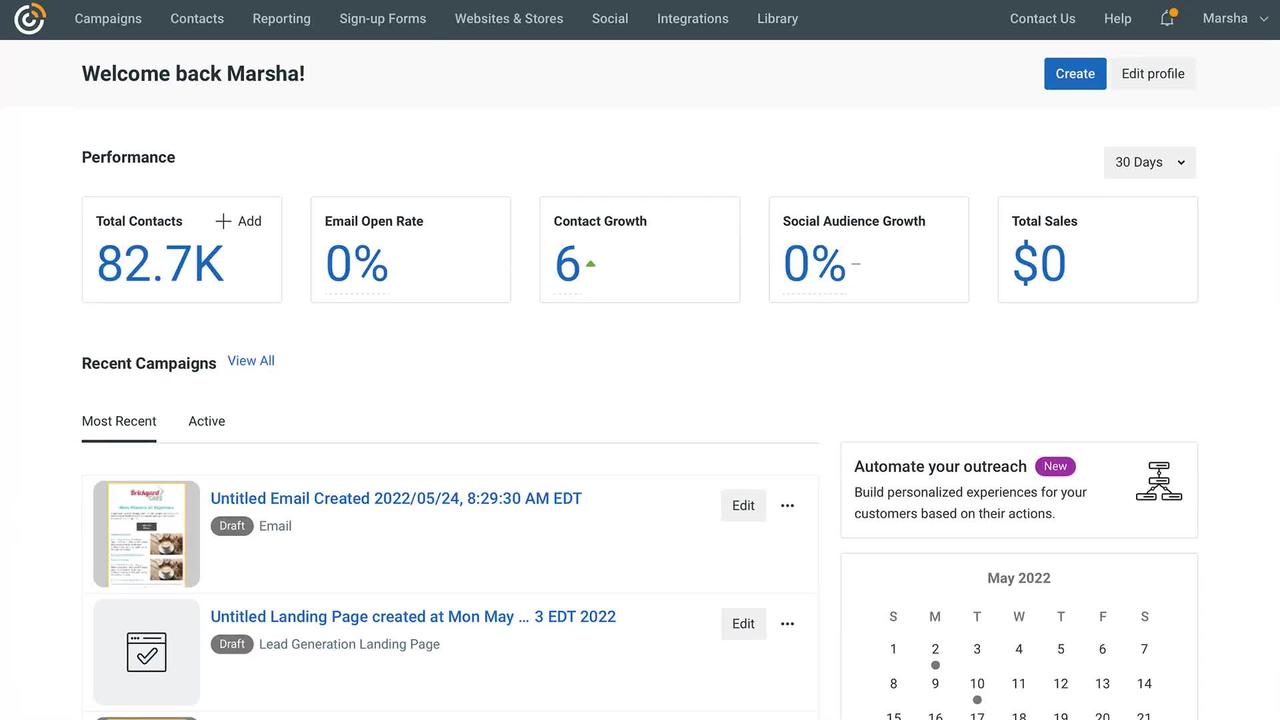Image resolution: width=1280 pixels, height=720 pixels.
Task: Open the notifications bell
Action: click(x=1167, y=18)
